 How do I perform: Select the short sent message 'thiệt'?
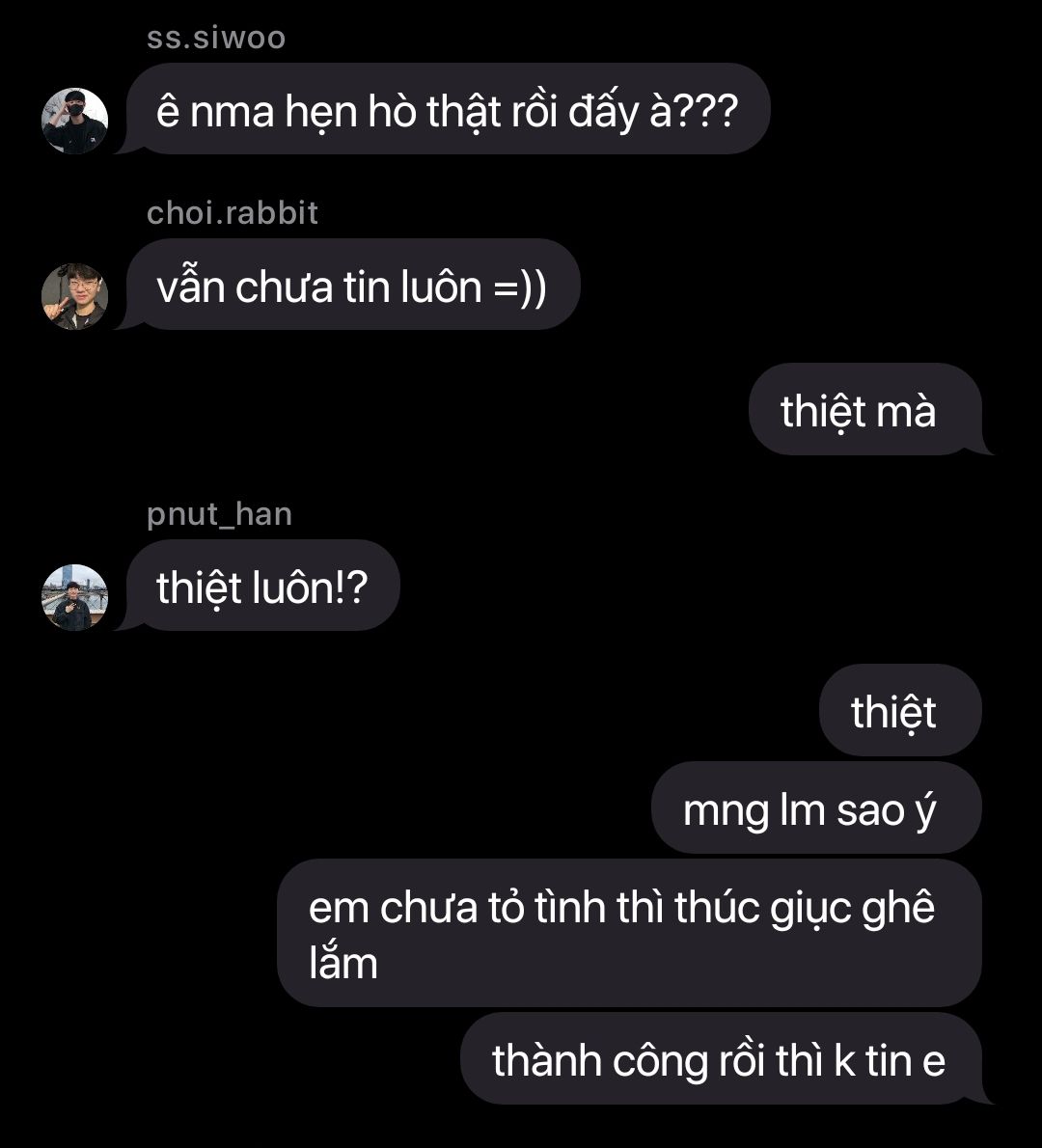click(x=900, y=710)
